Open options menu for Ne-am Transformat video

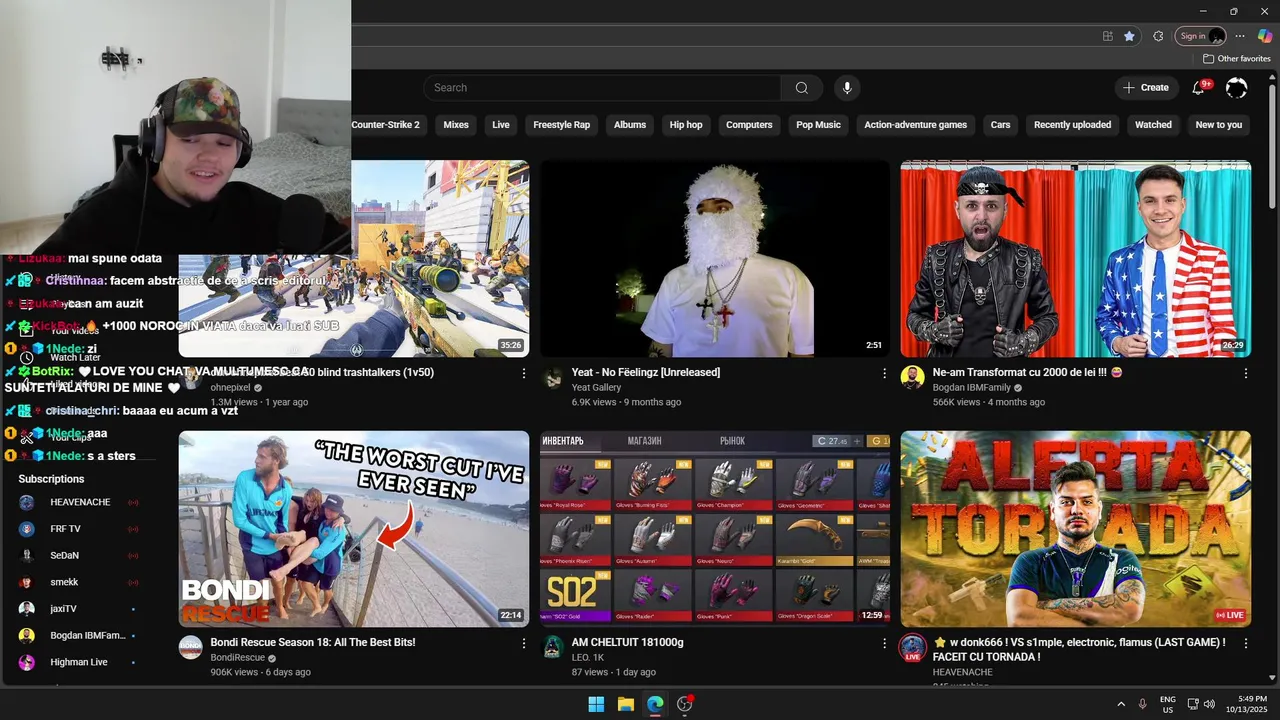point(1245,373)
